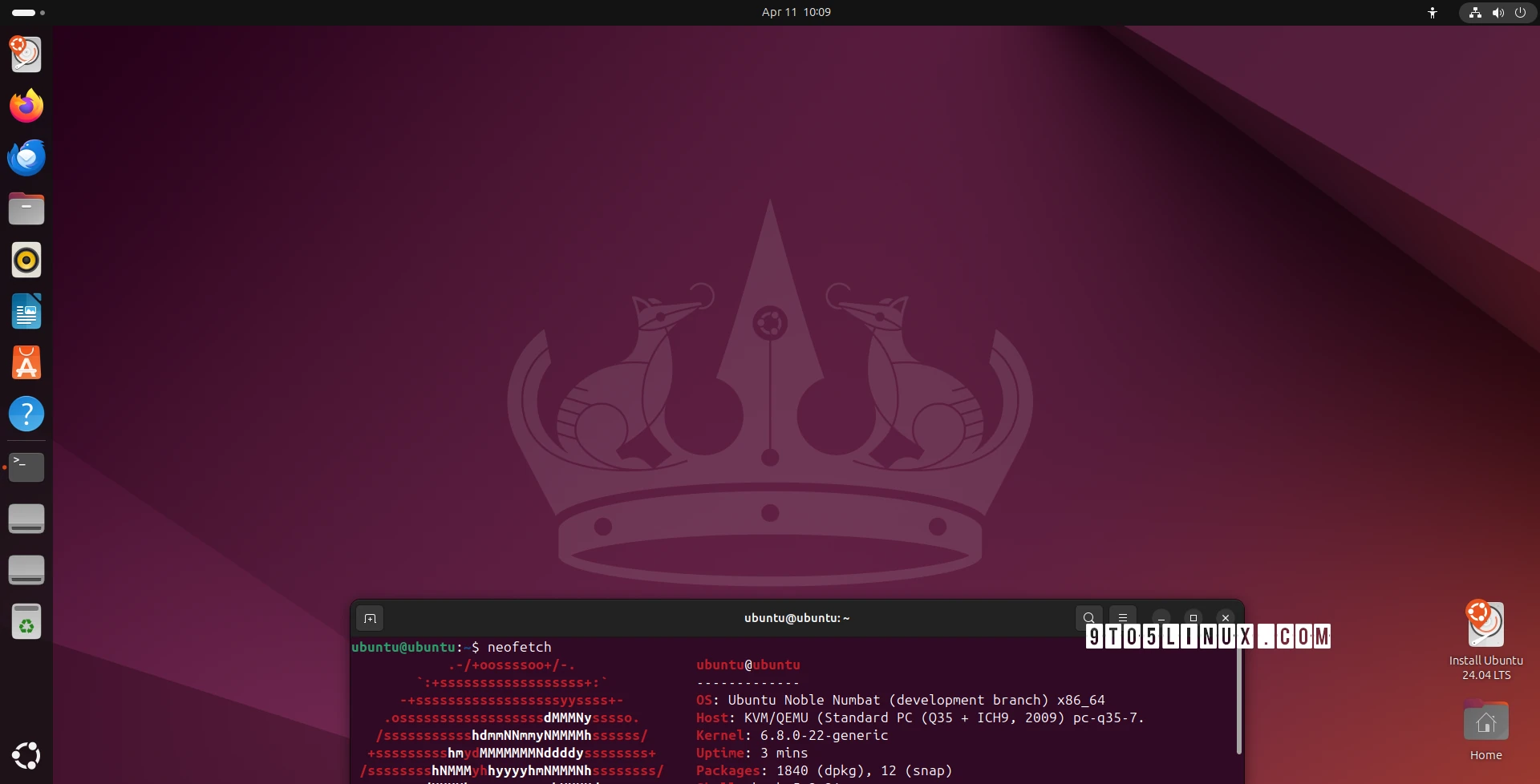Open the Trash from the dock
Screen dimensions: 1540x784
(x=26, y=621)
